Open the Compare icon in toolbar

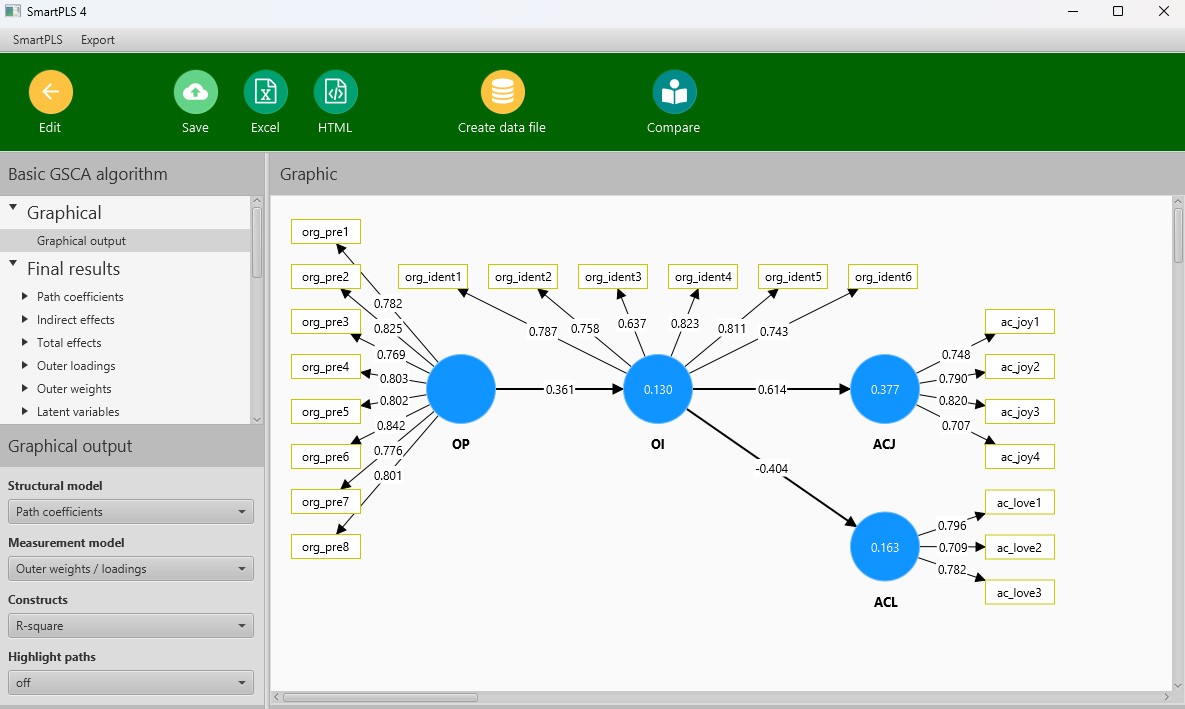pos(674,93)
